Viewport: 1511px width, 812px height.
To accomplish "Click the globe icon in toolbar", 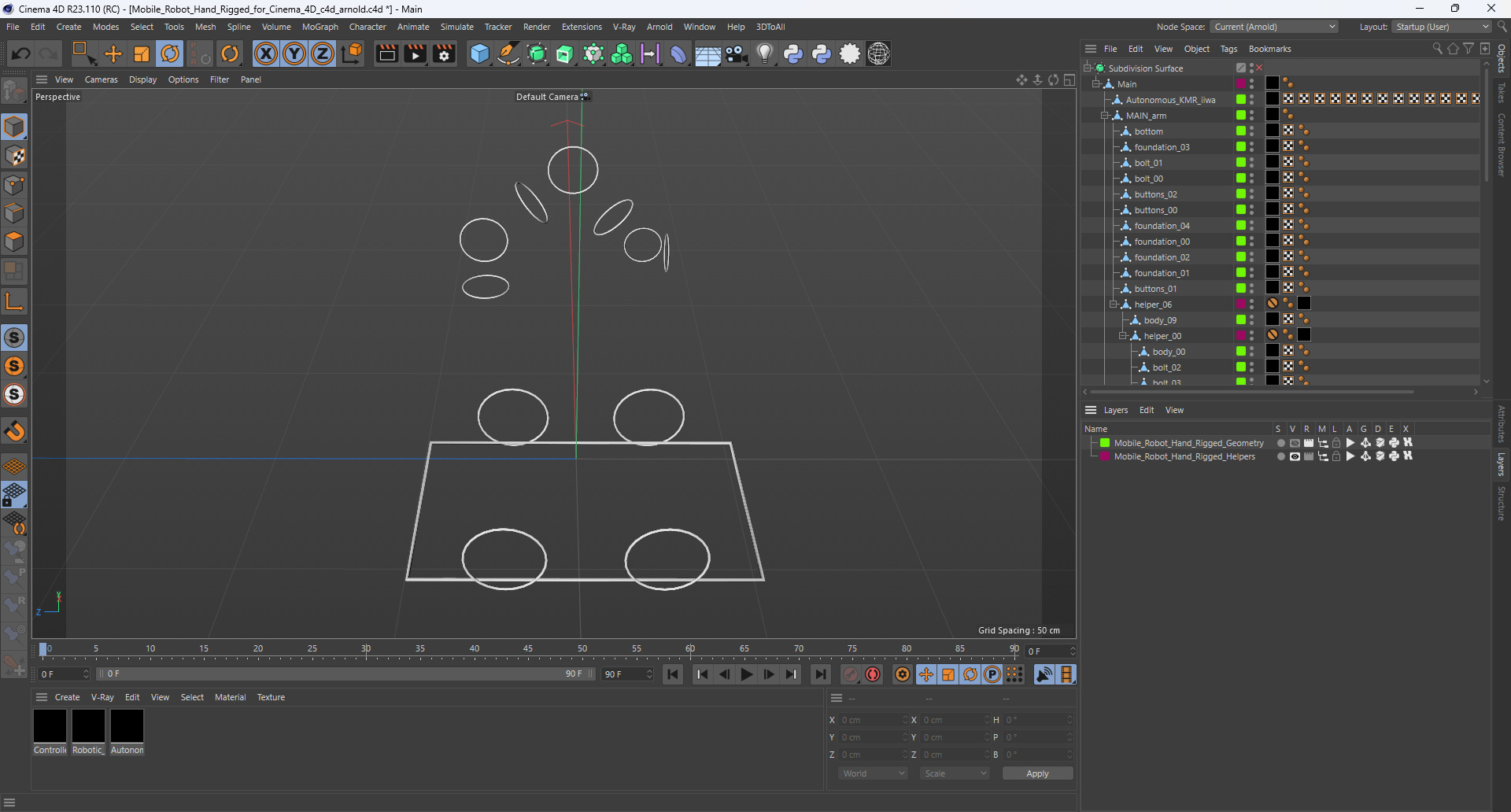I will pos(878,54).
